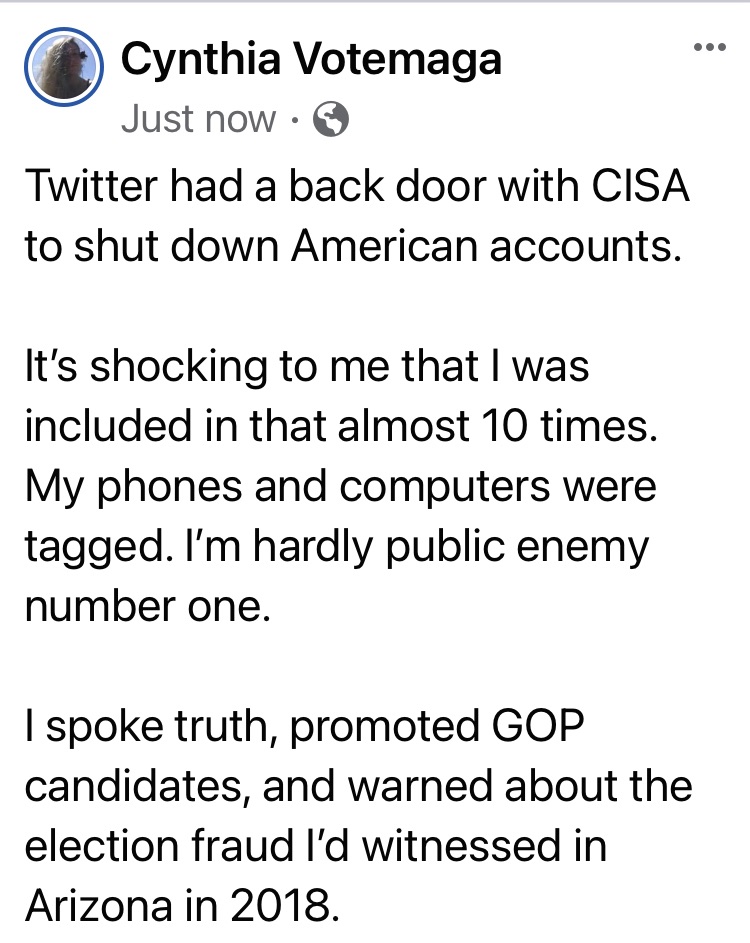Open the Cynthia Votemaga profile name link
Screen dimensions: 750x943
(311, 61)
